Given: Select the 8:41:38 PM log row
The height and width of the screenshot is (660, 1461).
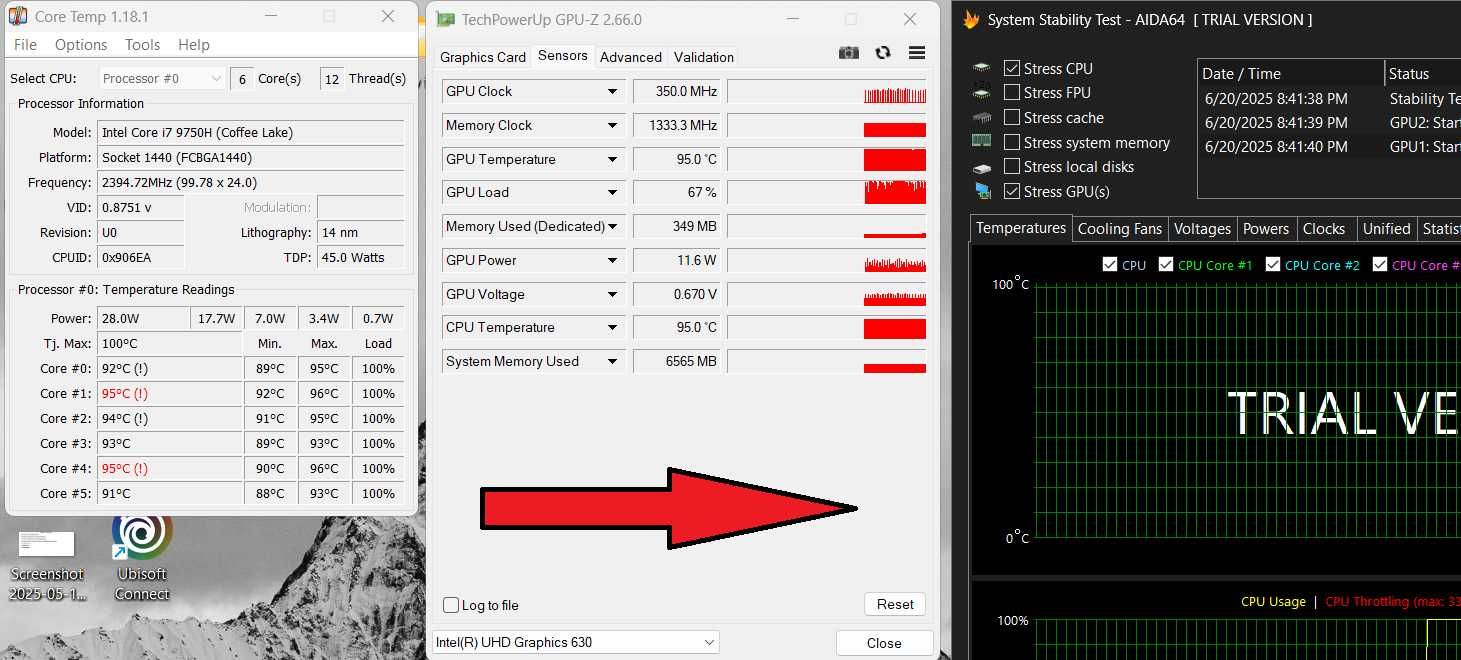Looking at the screenshot, I should 1329,98.
